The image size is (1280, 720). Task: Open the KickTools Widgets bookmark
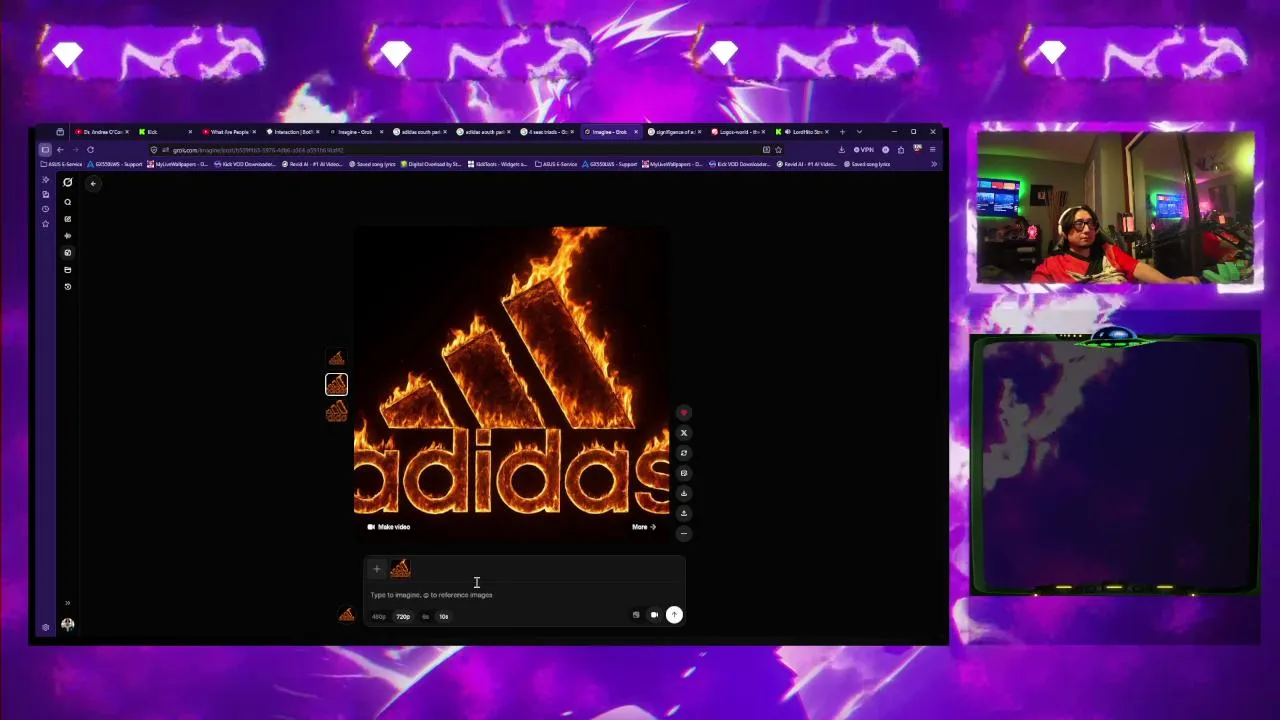498,164
